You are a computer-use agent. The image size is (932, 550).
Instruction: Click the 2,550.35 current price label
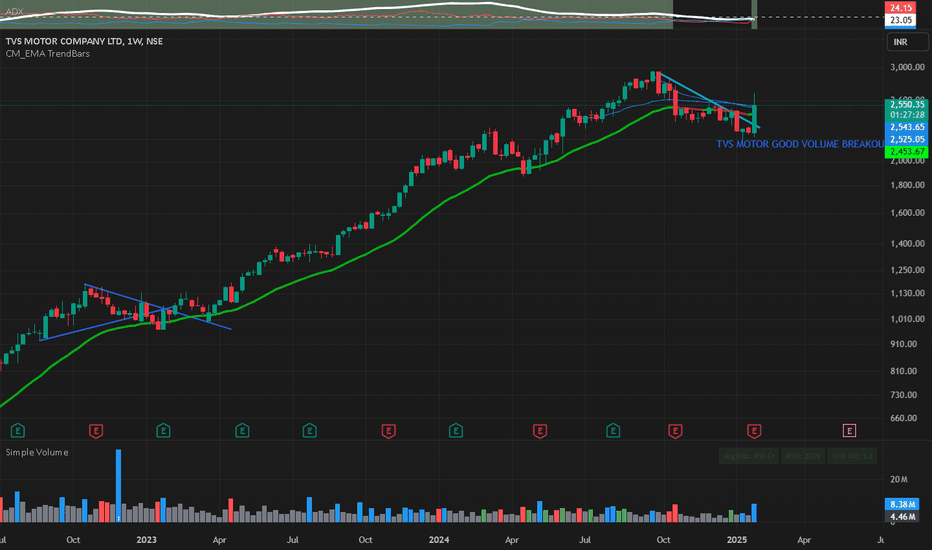pos(907,104)
